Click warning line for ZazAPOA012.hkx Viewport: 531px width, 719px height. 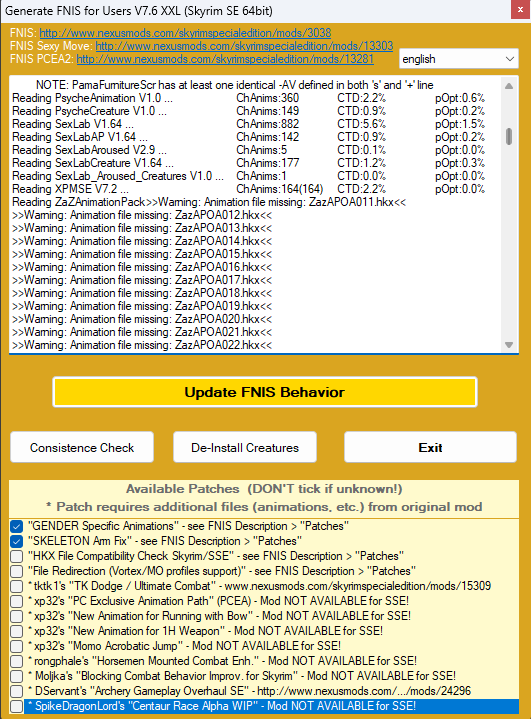142,215
